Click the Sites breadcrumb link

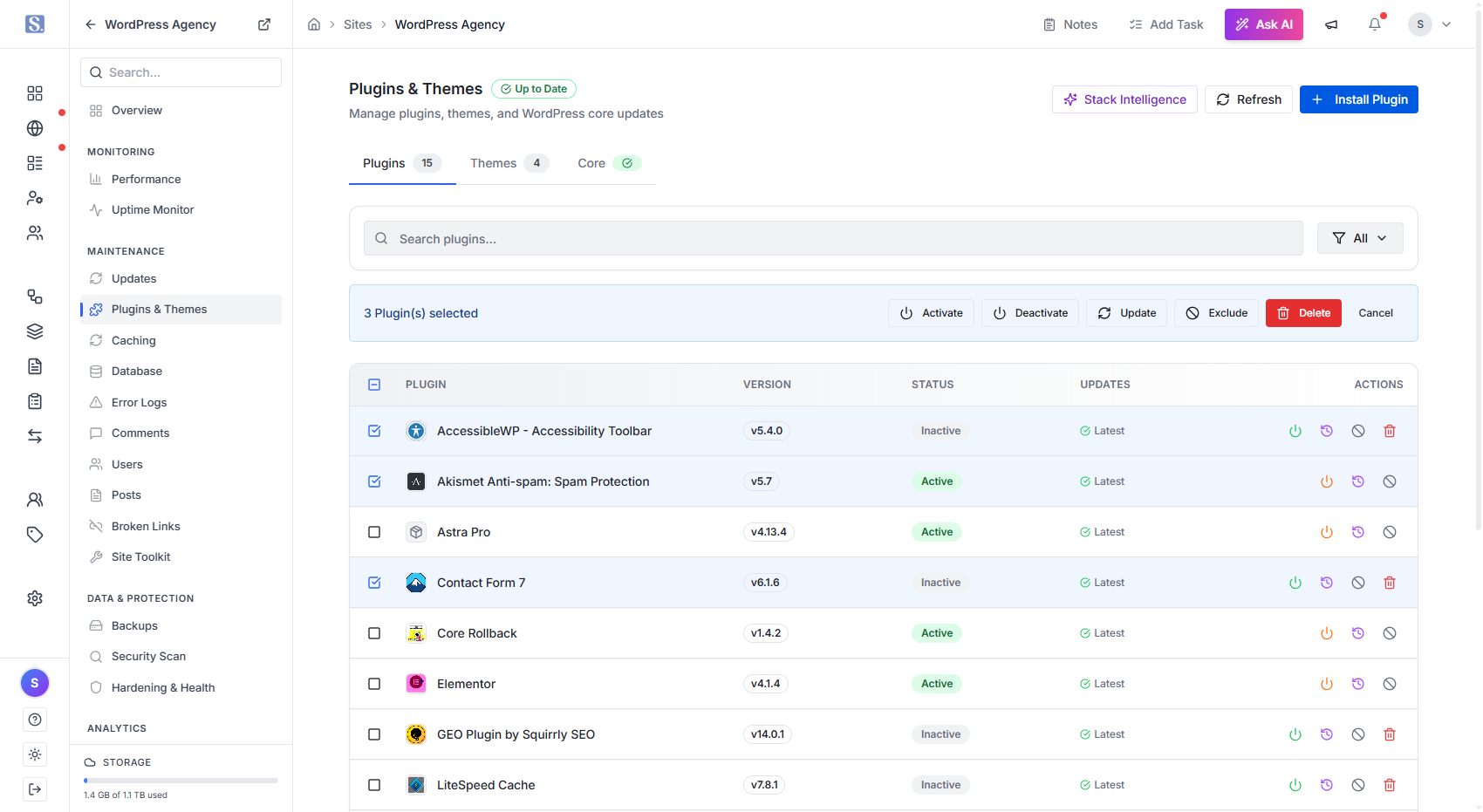[358, 24]
